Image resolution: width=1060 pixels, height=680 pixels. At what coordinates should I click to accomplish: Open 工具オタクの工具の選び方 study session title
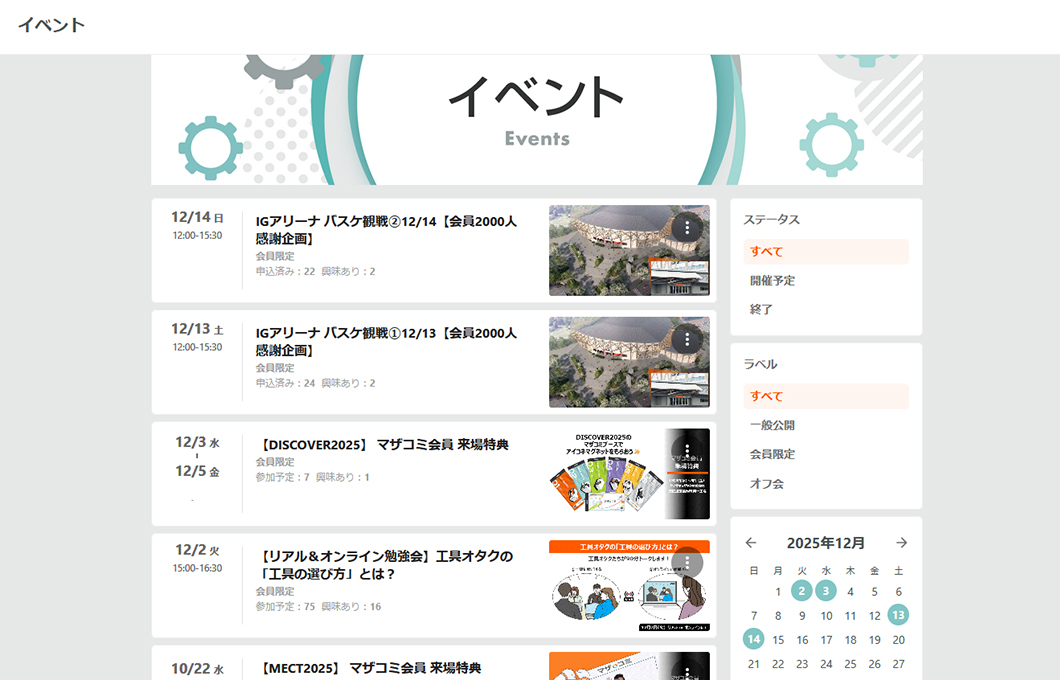coord(386,565)
